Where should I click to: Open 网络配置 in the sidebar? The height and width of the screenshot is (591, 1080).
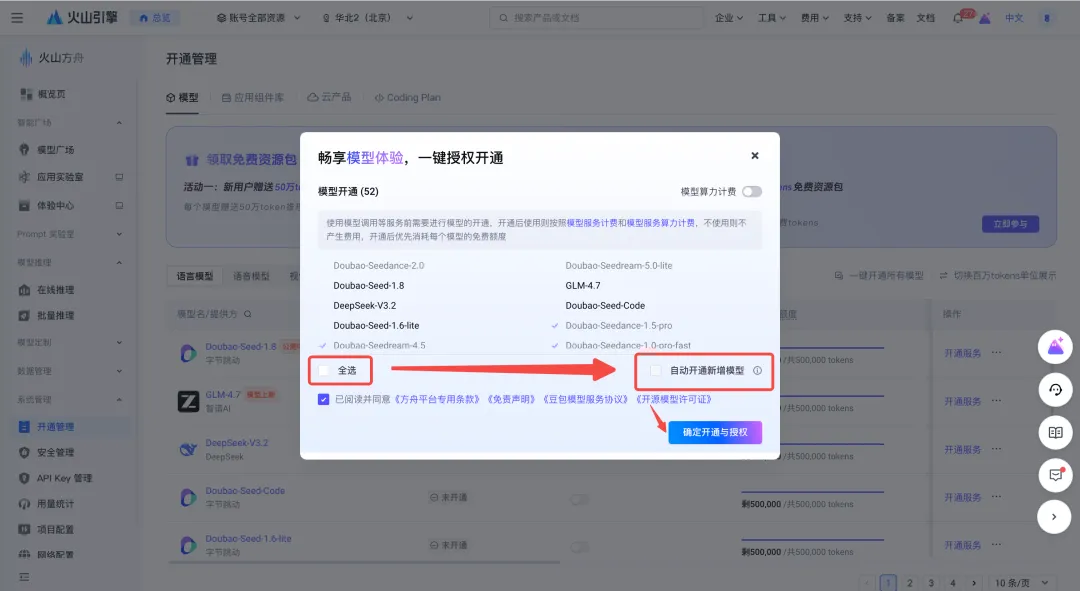point(56,554)
